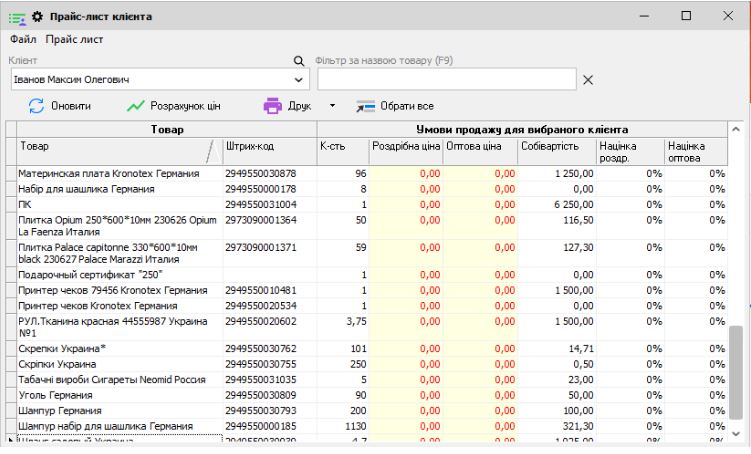This screenshot has height=454, width=751.
Task: Click the Обрати все select-all icon
Action: point(364,105)
